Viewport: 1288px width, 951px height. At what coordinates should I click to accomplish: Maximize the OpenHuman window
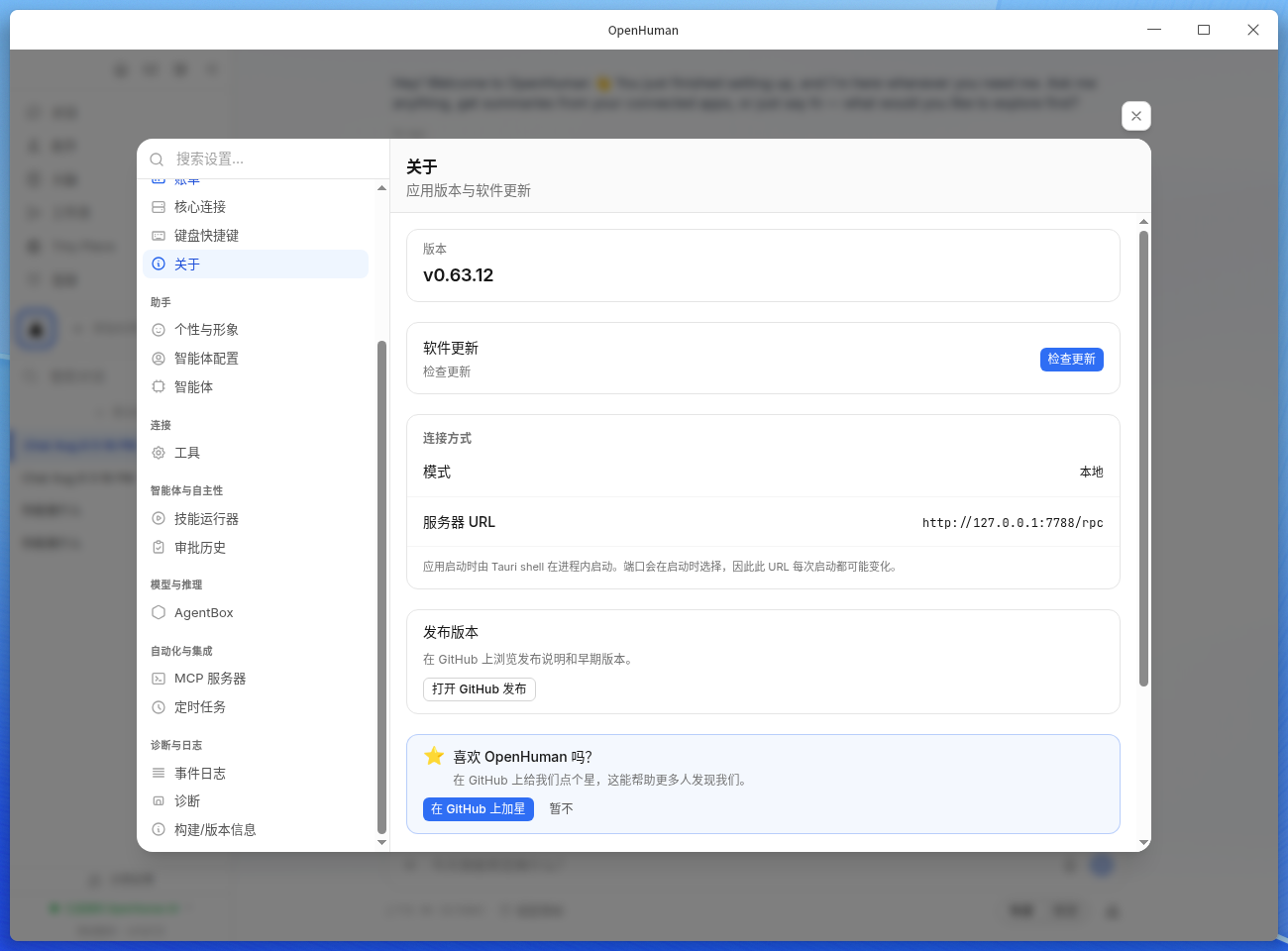tap(1204, 30)
